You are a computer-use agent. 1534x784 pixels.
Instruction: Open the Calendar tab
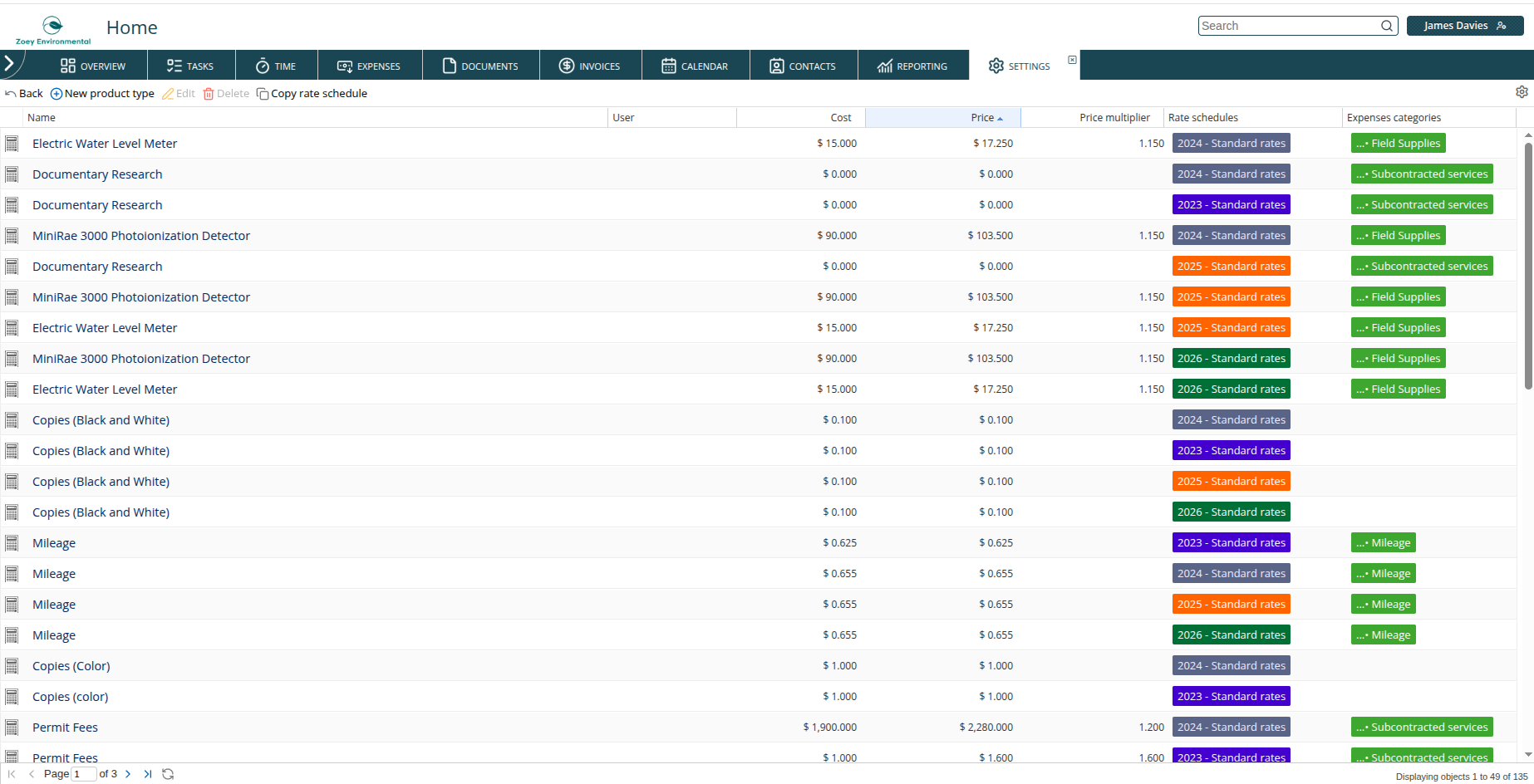click(695, 66)
